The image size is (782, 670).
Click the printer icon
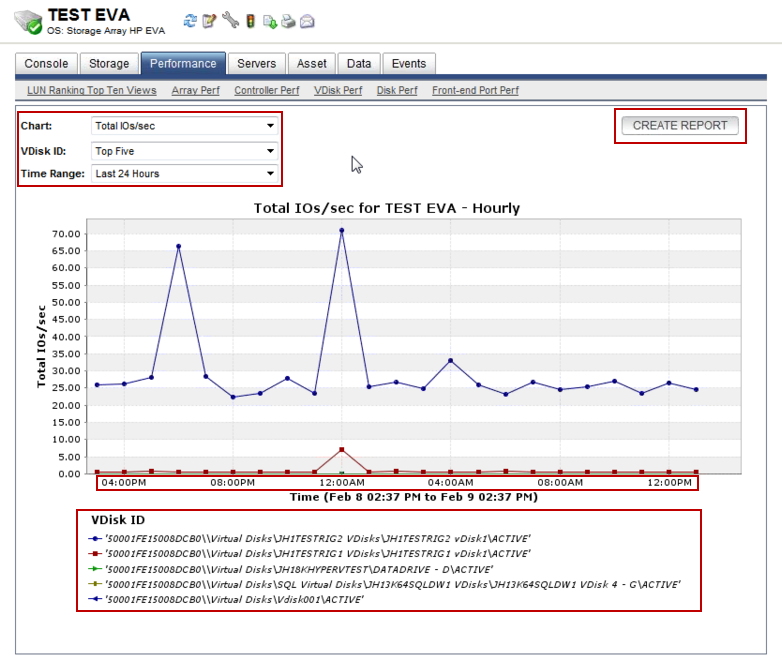coord(288,21)
